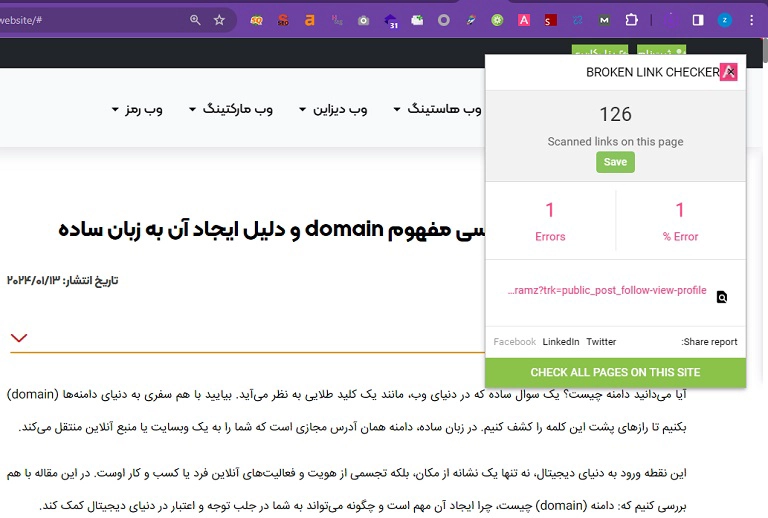Open the Extensions puzzle piece menu
This screenshot has height=518, width=768.
631,20
